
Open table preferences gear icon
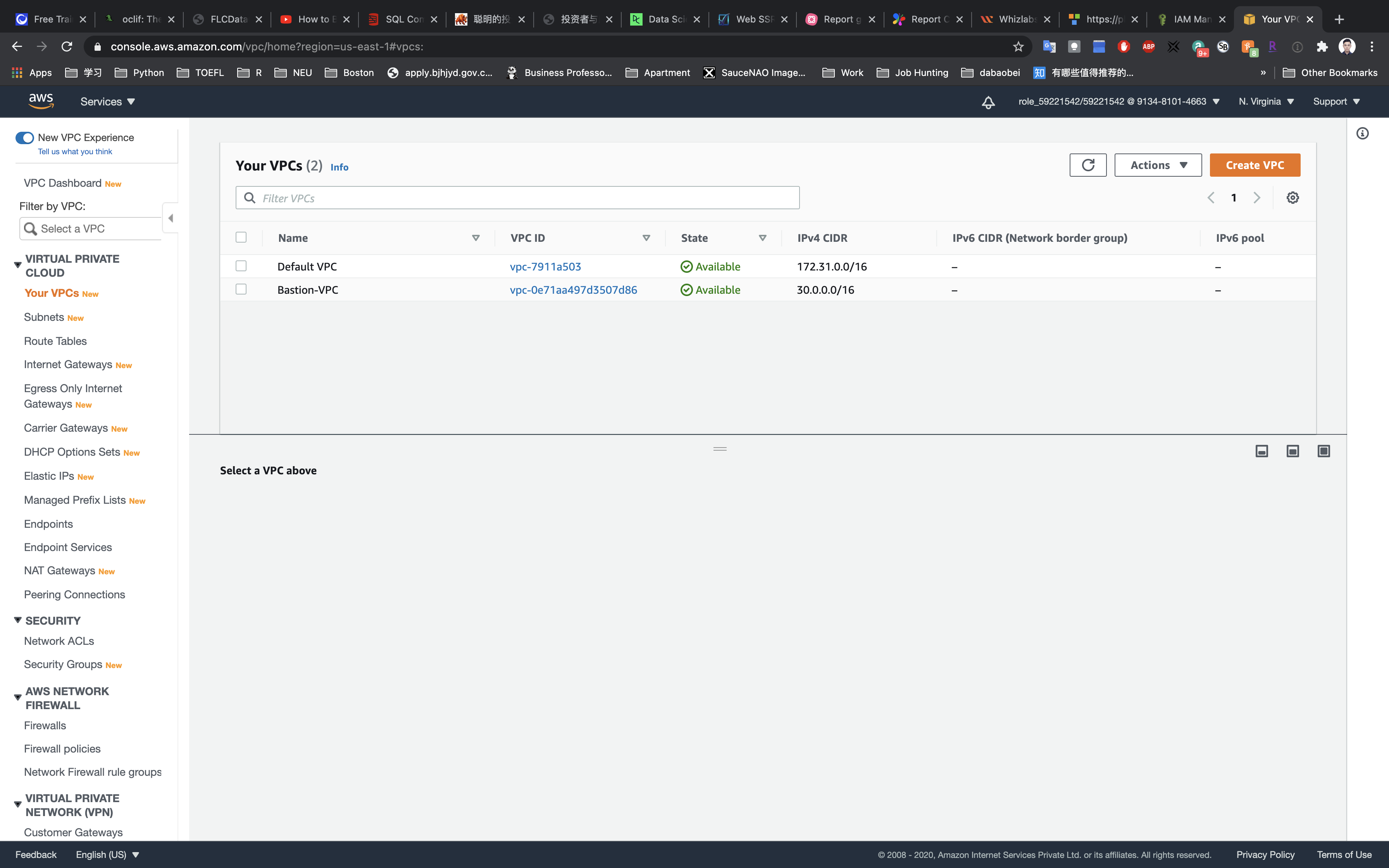pyautogui.click(x=1292, y=198)
